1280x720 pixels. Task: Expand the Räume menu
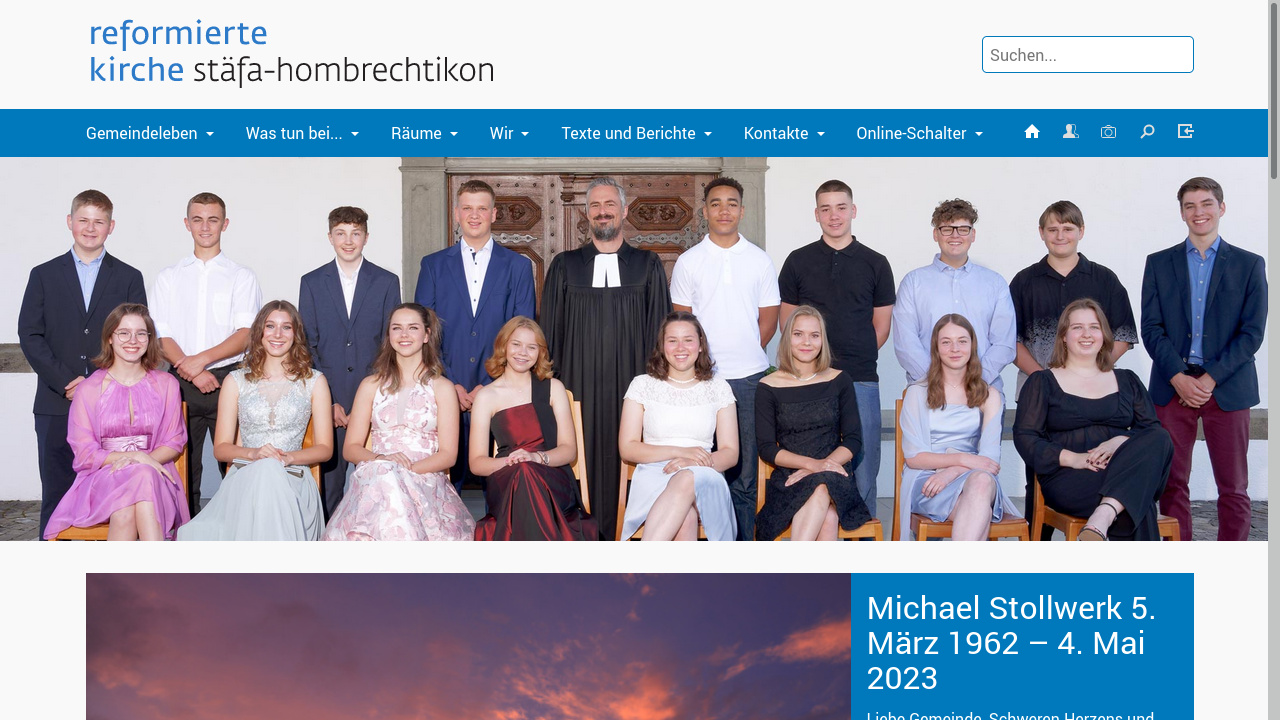[x=424, y=133]
